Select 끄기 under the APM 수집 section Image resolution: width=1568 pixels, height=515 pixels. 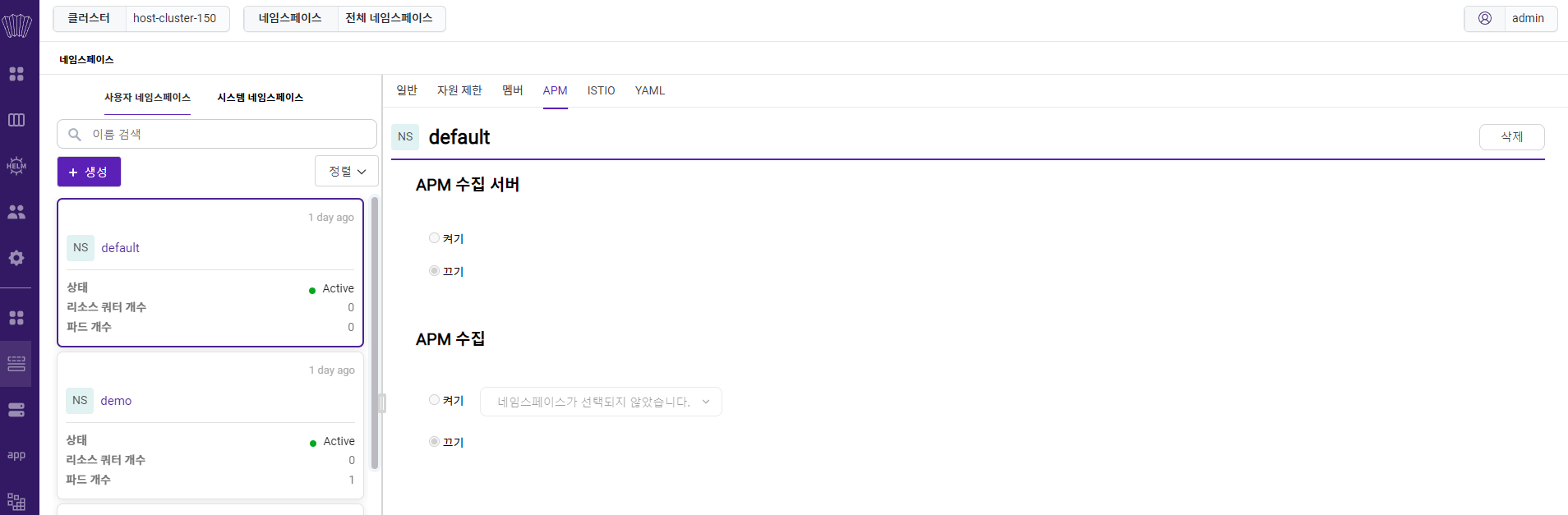[x=434, y=442]
